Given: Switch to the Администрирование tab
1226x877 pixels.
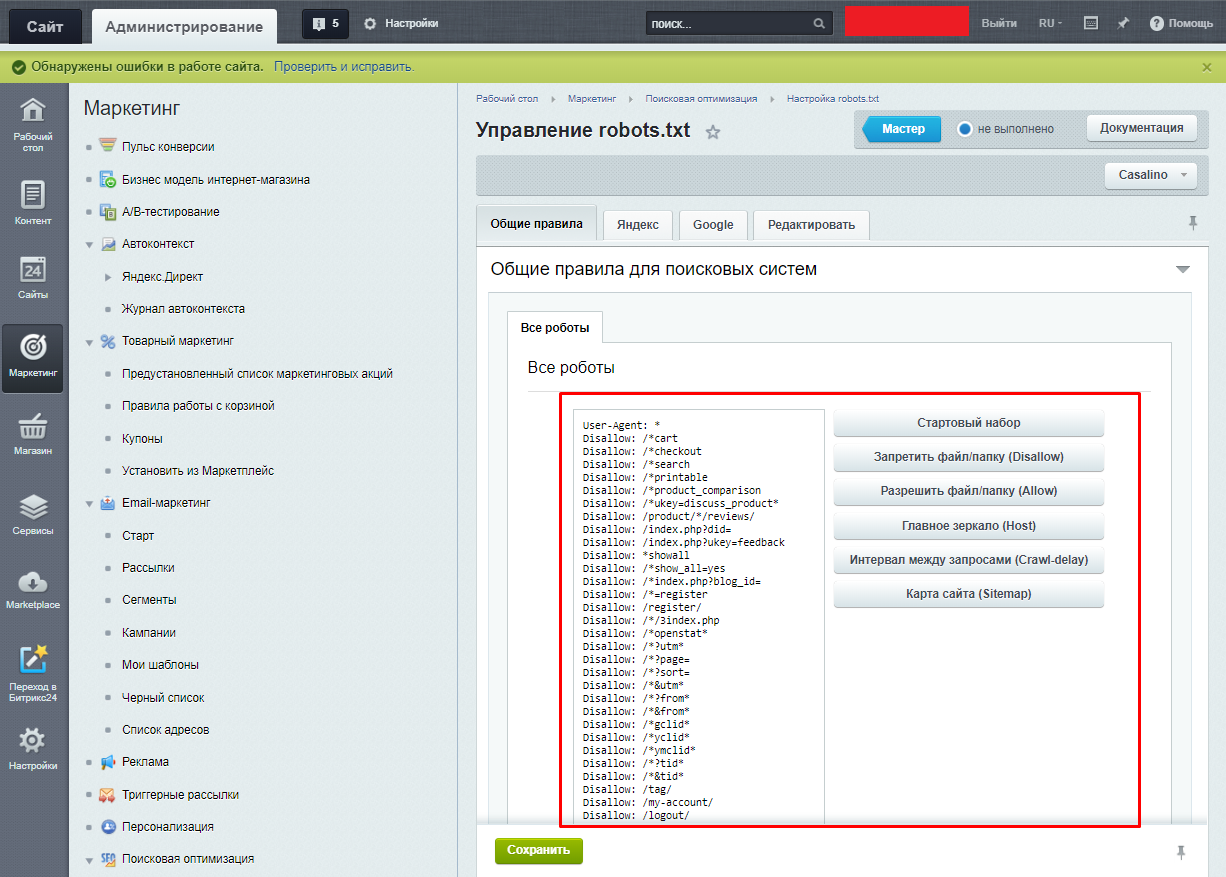Looking at the screenshot, I should coord(184,26).
